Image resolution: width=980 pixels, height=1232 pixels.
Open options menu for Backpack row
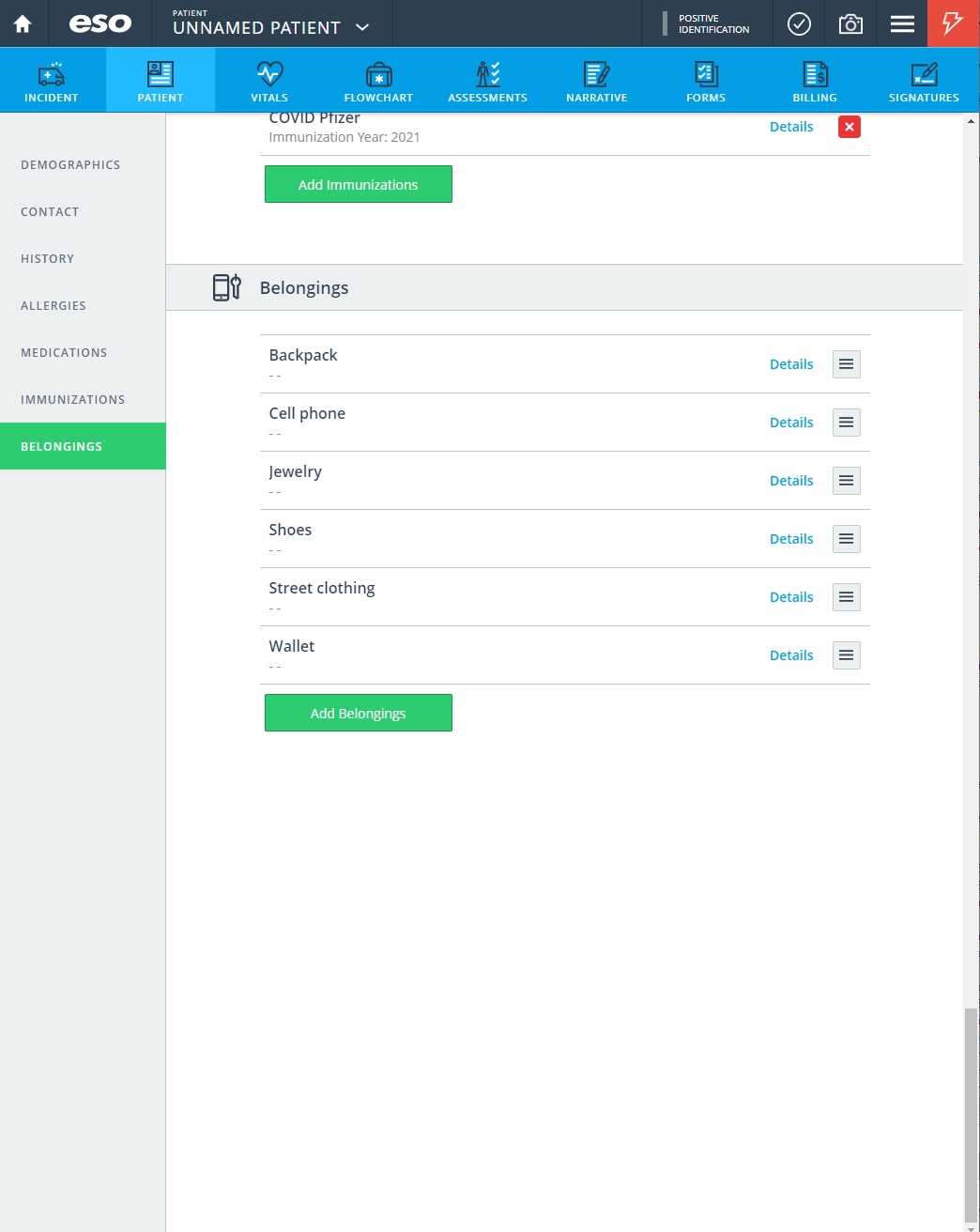coord(846,364)
